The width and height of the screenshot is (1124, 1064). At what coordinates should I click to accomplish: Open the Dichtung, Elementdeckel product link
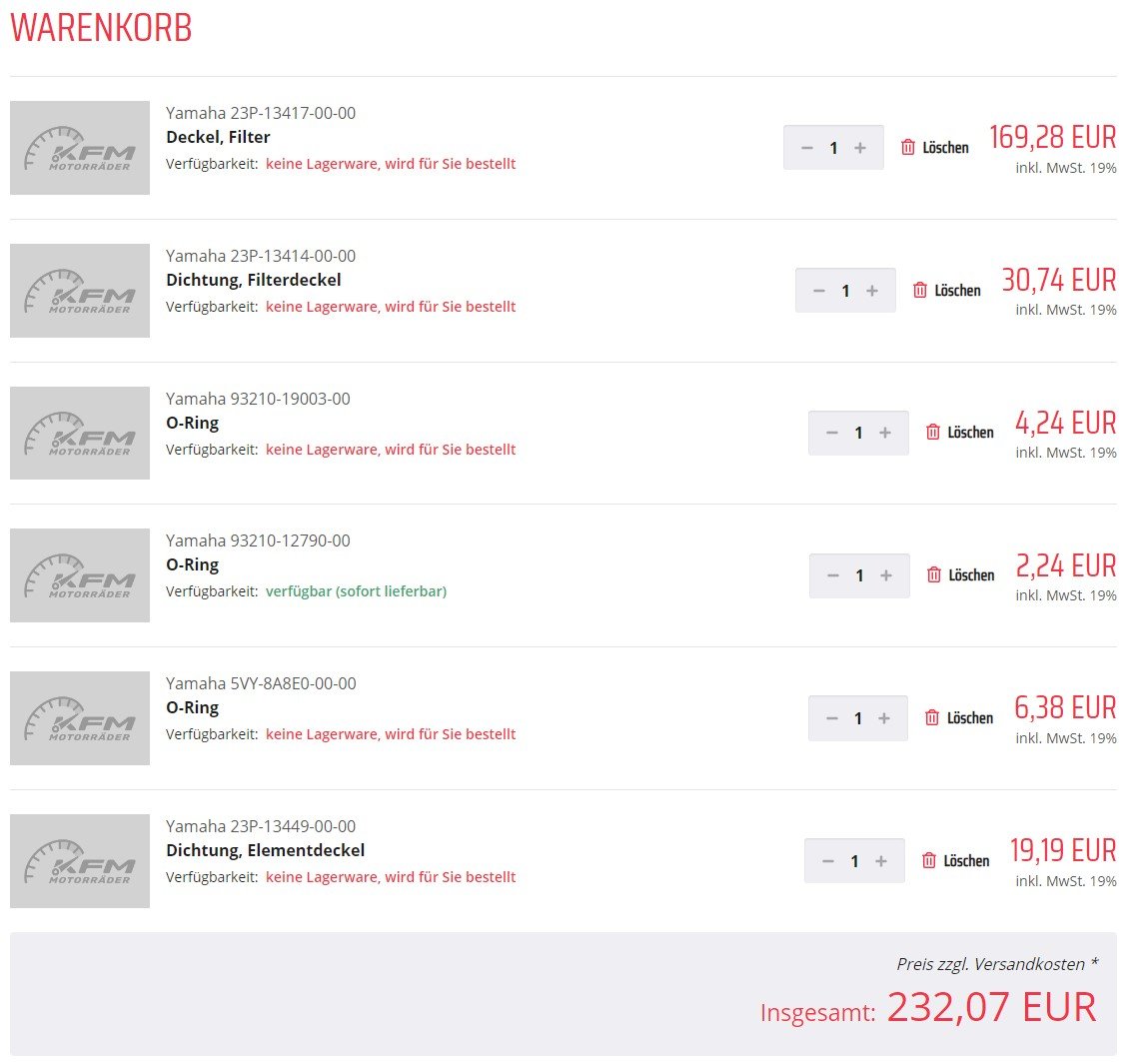click(x=265, y=850)
